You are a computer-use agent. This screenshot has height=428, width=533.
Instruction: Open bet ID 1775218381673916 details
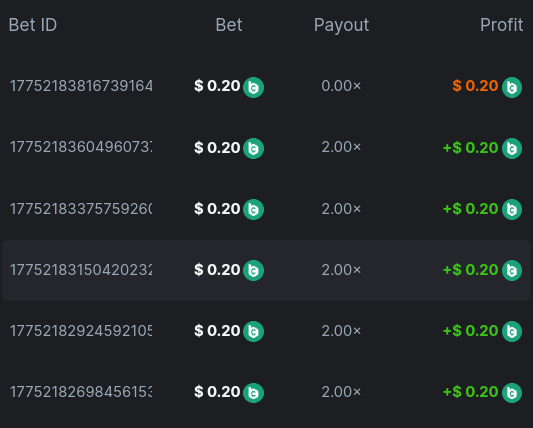tap(81, 86)
